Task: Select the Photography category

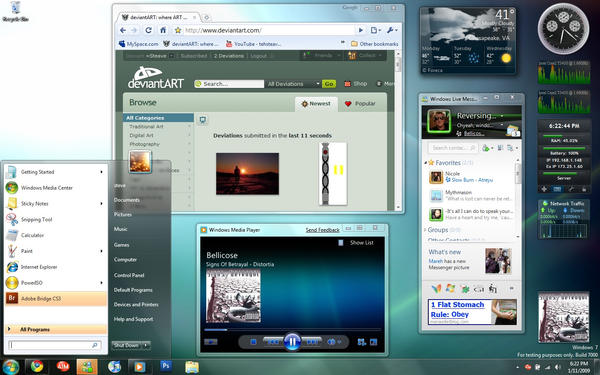Action: point(144,144)
